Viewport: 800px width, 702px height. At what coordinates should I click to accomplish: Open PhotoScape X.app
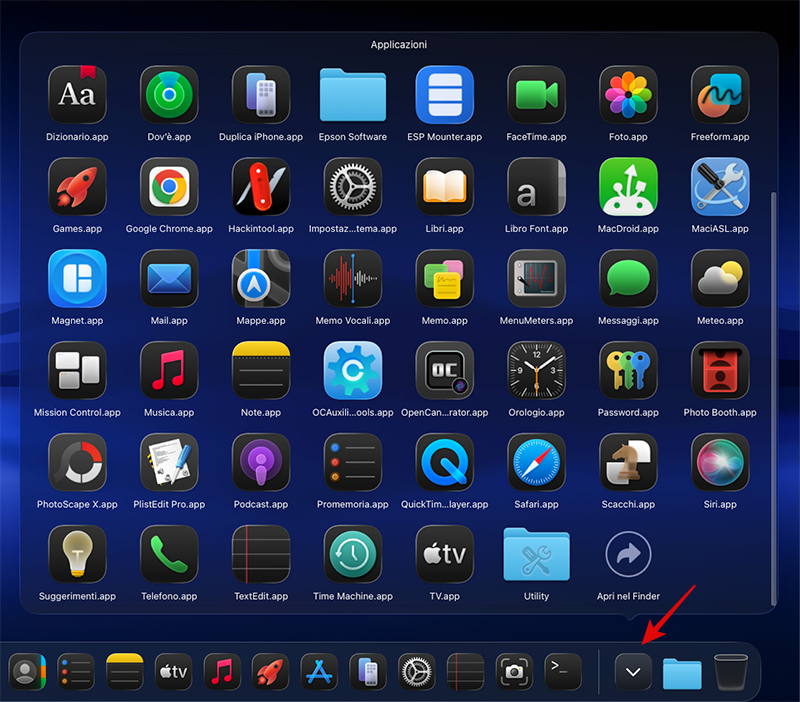click(77, 462)
